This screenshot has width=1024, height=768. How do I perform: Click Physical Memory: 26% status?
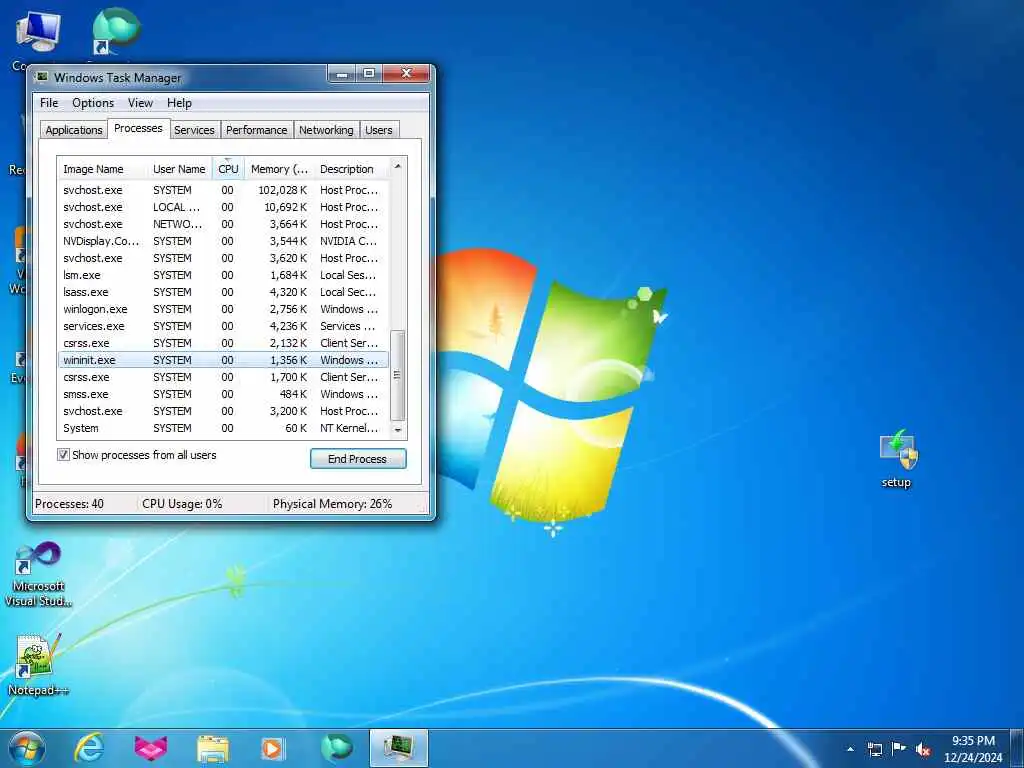pos(332,504)
